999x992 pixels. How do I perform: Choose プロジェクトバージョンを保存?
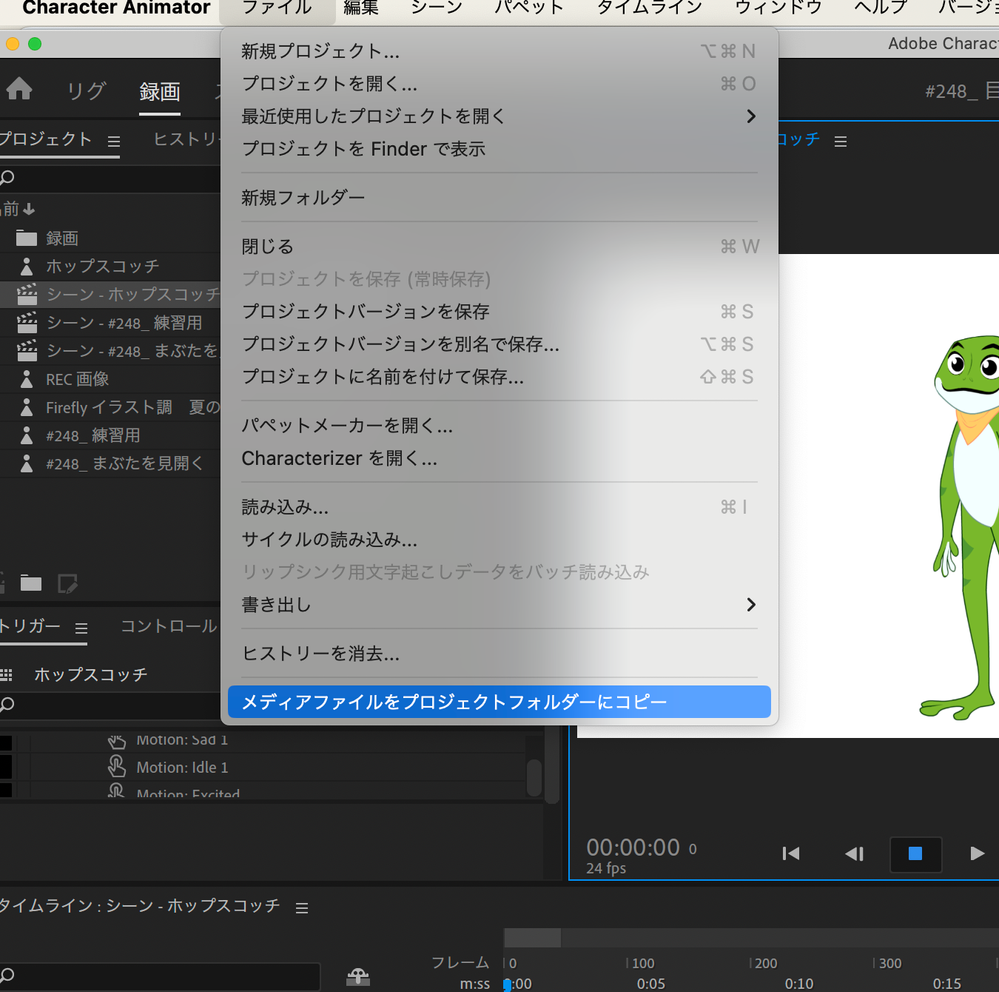coord(499,312)
